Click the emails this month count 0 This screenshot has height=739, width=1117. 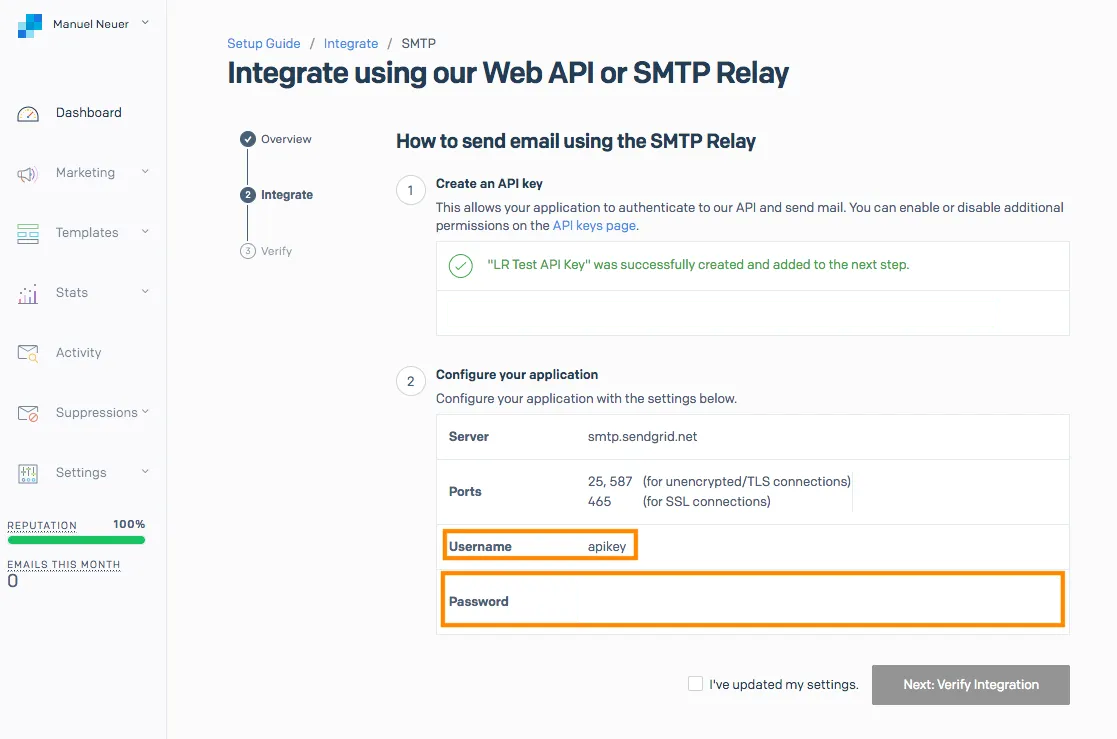13,581
